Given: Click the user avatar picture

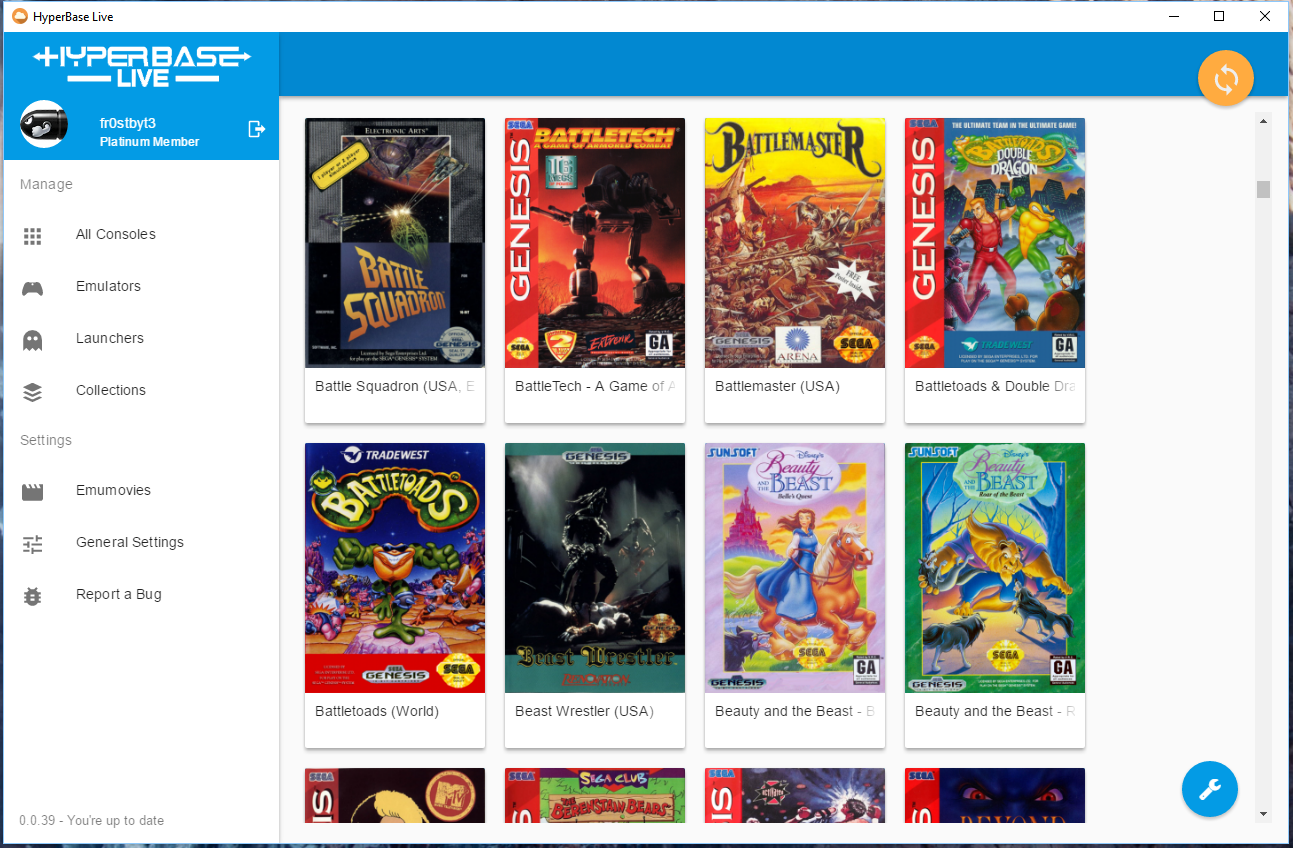Looking at the screenshot, I should tap(44, 124).
